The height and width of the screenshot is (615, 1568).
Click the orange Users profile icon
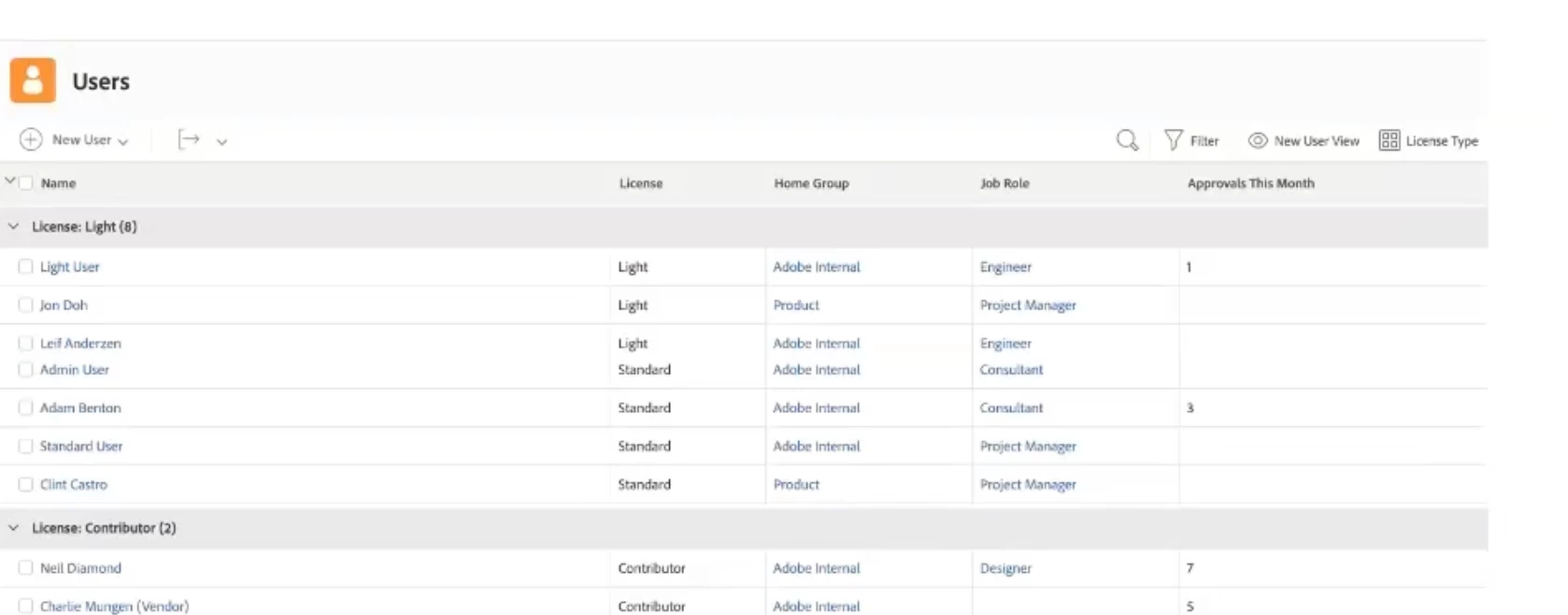click(33, 80)
